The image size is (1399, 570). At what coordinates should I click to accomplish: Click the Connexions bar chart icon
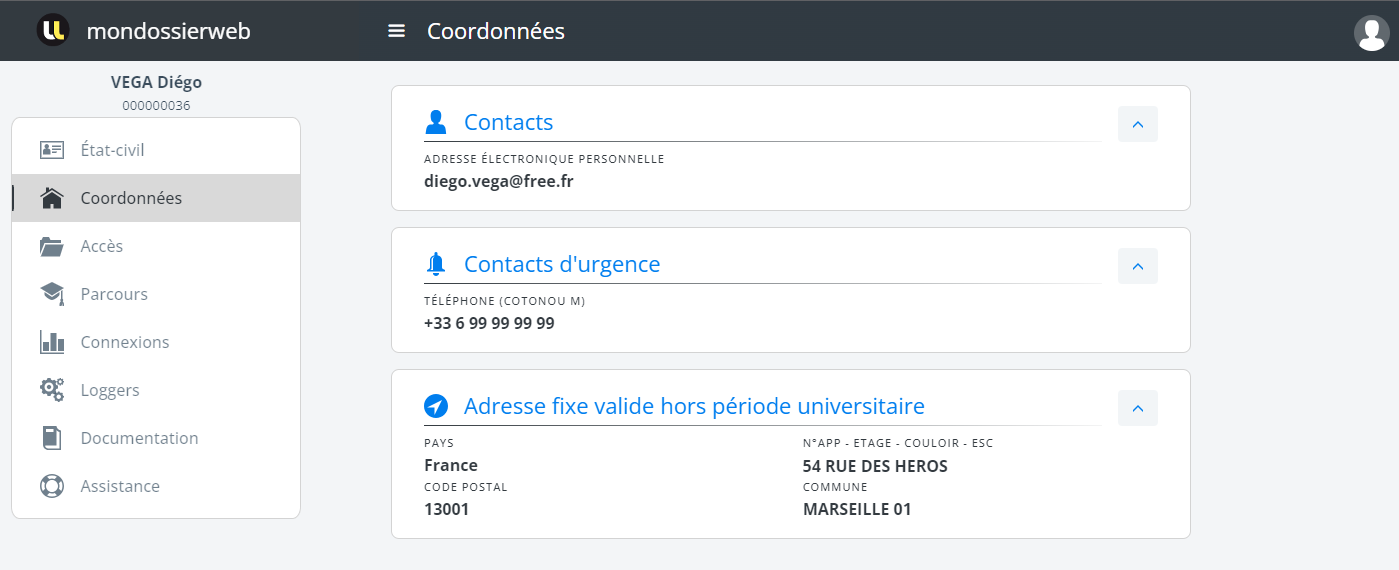[x=52, y=342]
